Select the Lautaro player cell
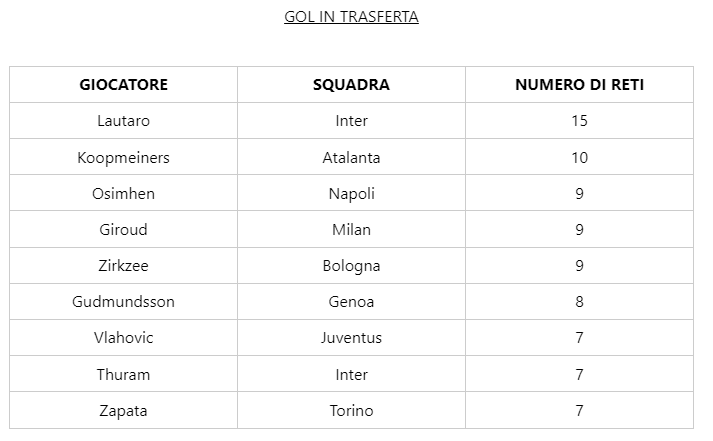The image size is (713, 441). [x=124, y=121]
